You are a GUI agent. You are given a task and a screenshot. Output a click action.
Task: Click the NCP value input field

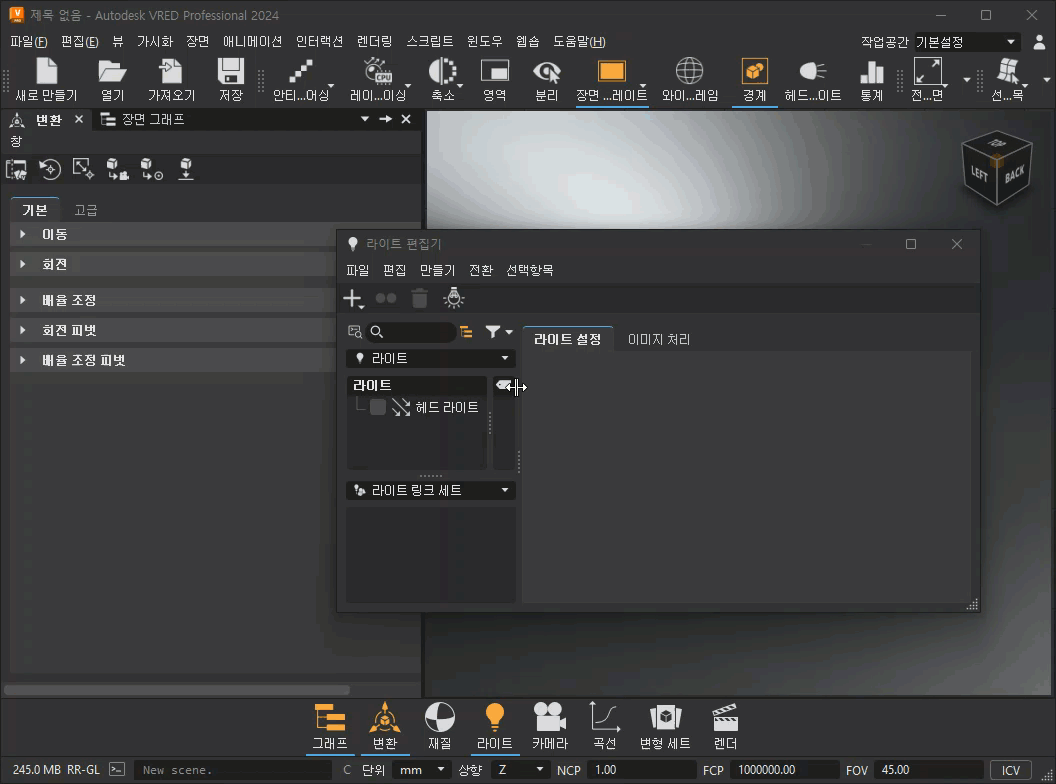(642, 770)
